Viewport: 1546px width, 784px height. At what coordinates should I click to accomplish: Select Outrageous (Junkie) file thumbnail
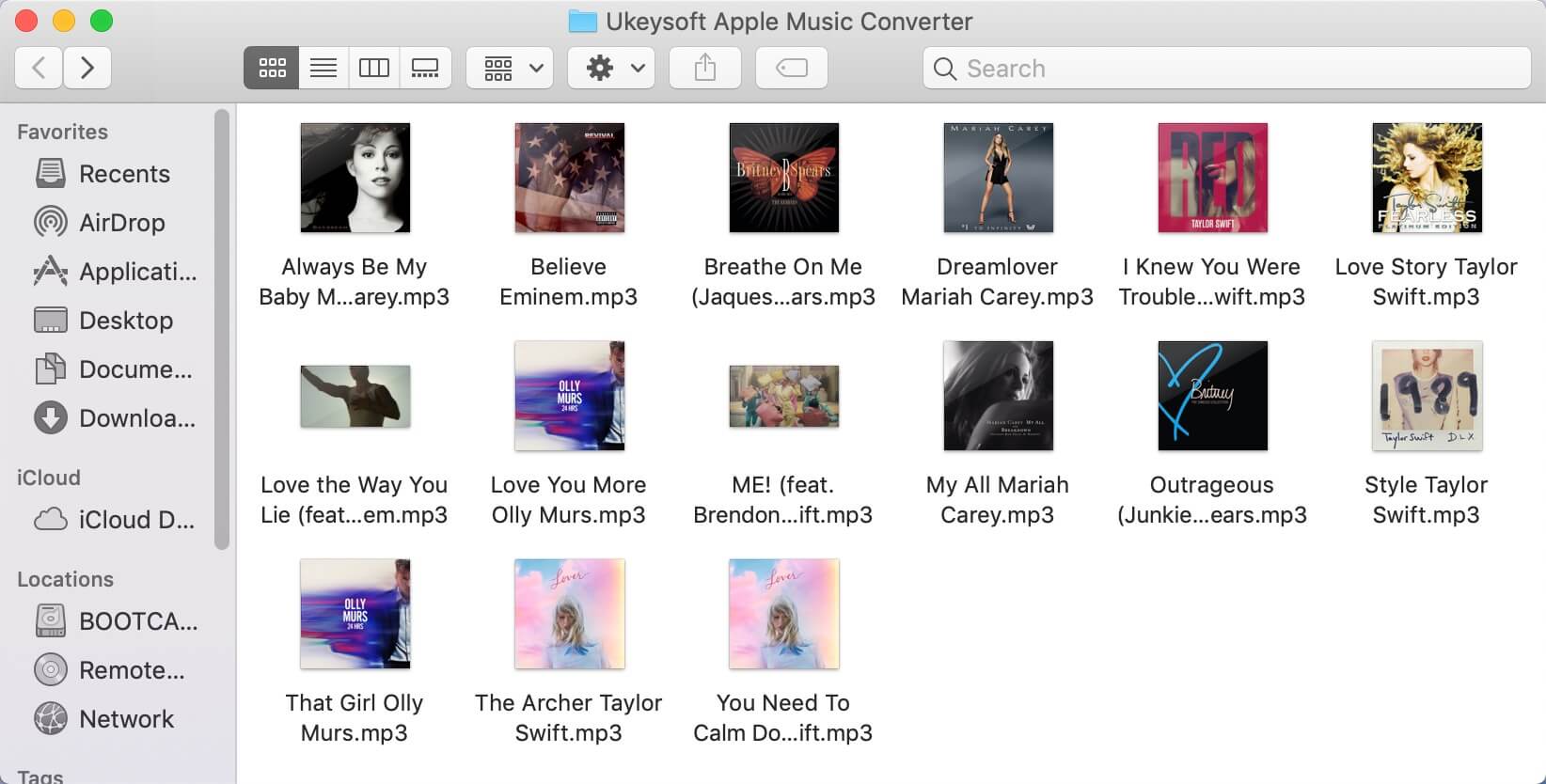point(1213,396)
